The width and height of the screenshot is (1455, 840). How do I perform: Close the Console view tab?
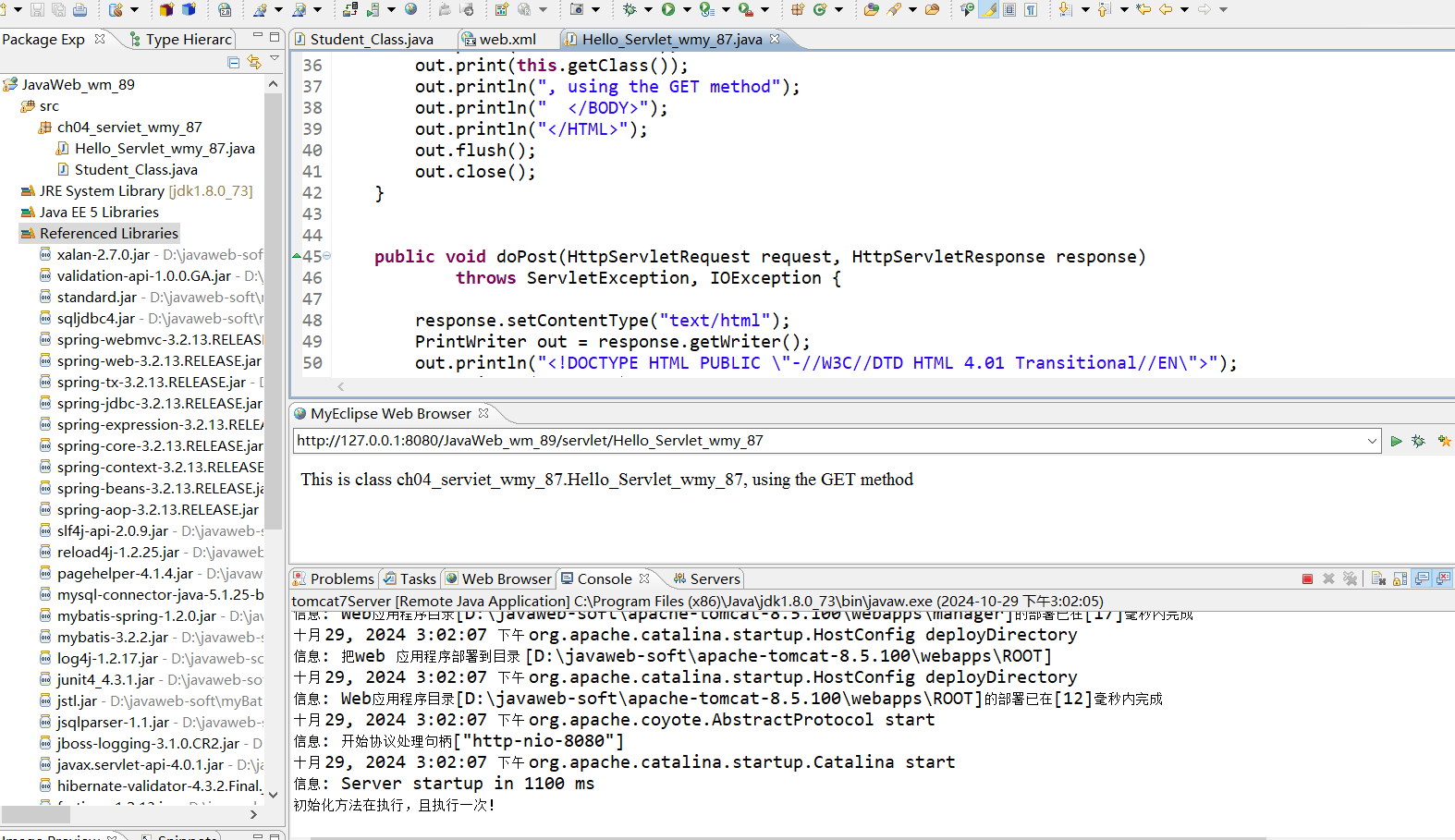644,578
